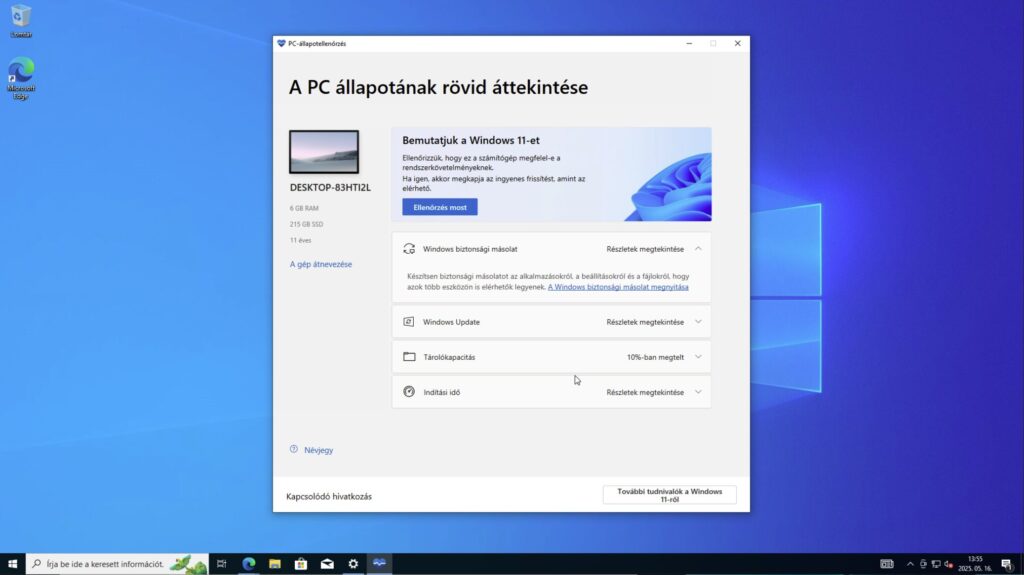Click the Tárolókapacitás folder icon
This screenshot has width=1024, height=575.
(x=409, y=357)
